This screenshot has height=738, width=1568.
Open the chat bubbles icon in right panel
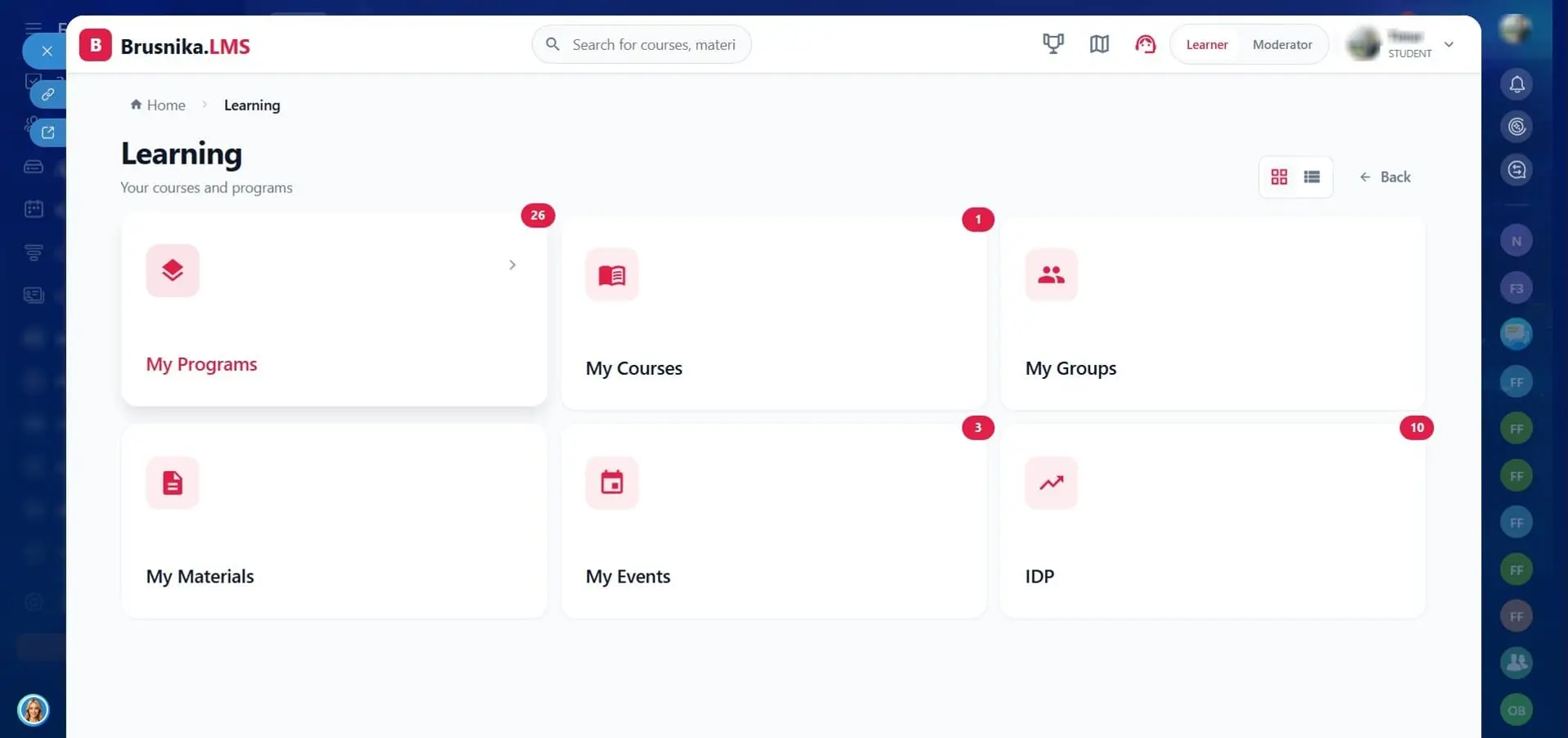[1516, 334]
